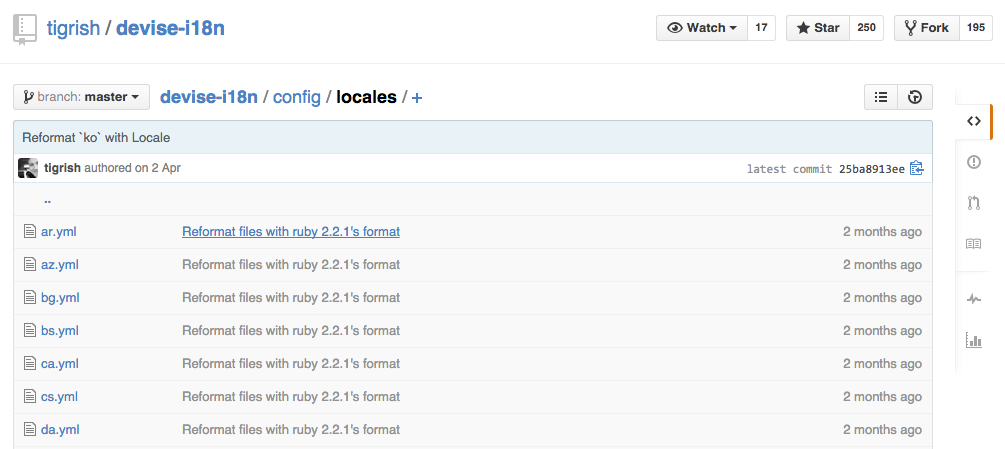Open the Pulse activity icon in sidebar
The width and height of the screenshot is (1005, 449).
click(974, 298)
